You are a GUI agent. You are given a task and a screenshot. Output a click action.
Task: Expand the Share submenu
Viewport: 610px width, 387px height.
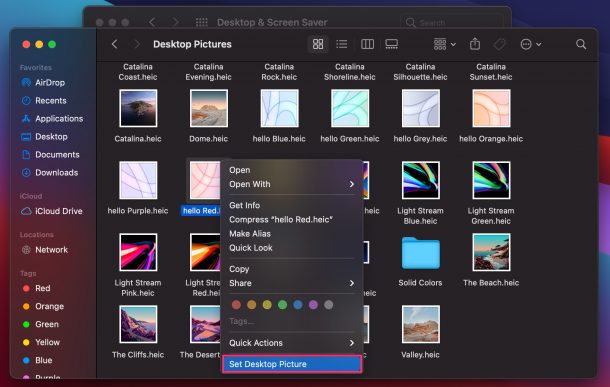pyautogui.click(x=292, y=283)
